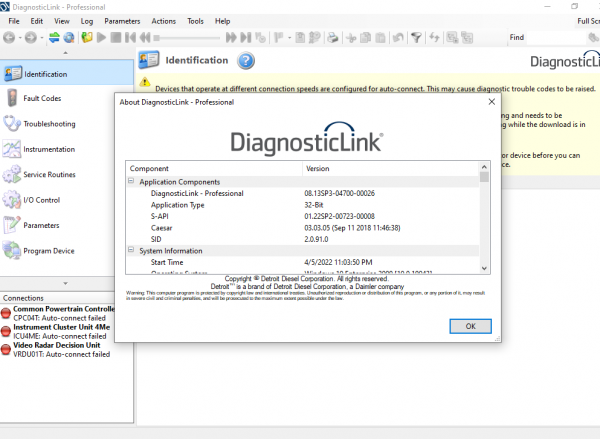Click the yellow warning triangle icon
This screenshot has height=439, width=600.
[145, 82]
